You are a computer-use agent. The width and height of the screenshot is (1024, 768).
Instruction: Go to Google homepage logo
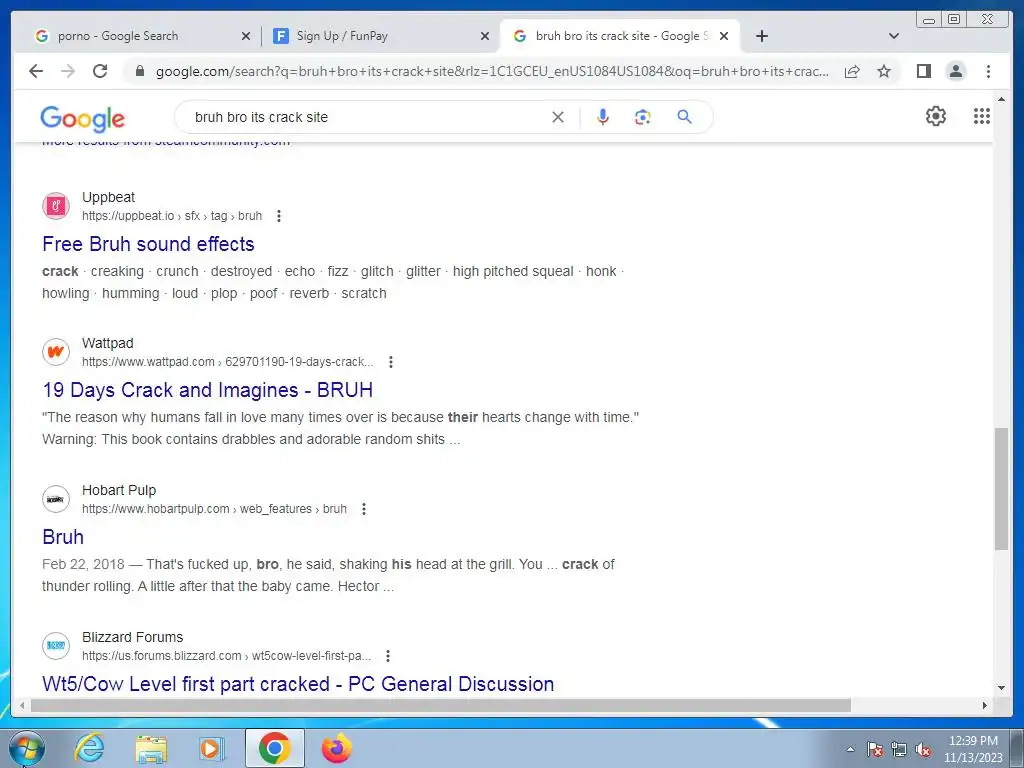click(82, 118)
